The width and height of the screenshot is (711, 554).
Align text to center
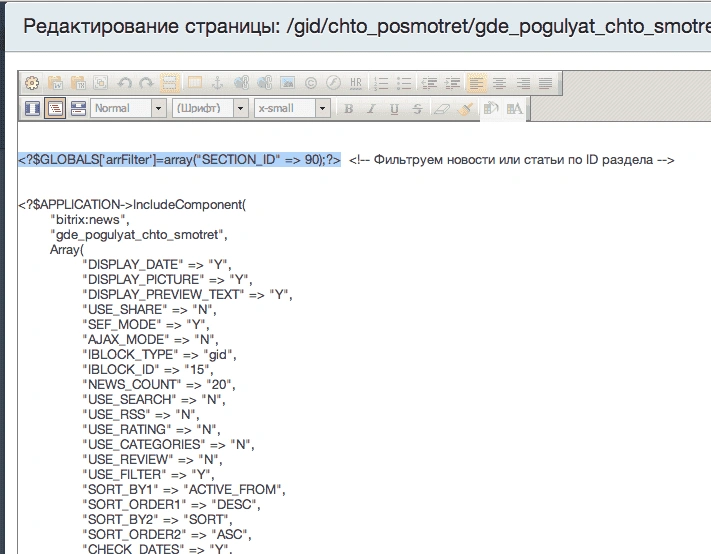500,83
